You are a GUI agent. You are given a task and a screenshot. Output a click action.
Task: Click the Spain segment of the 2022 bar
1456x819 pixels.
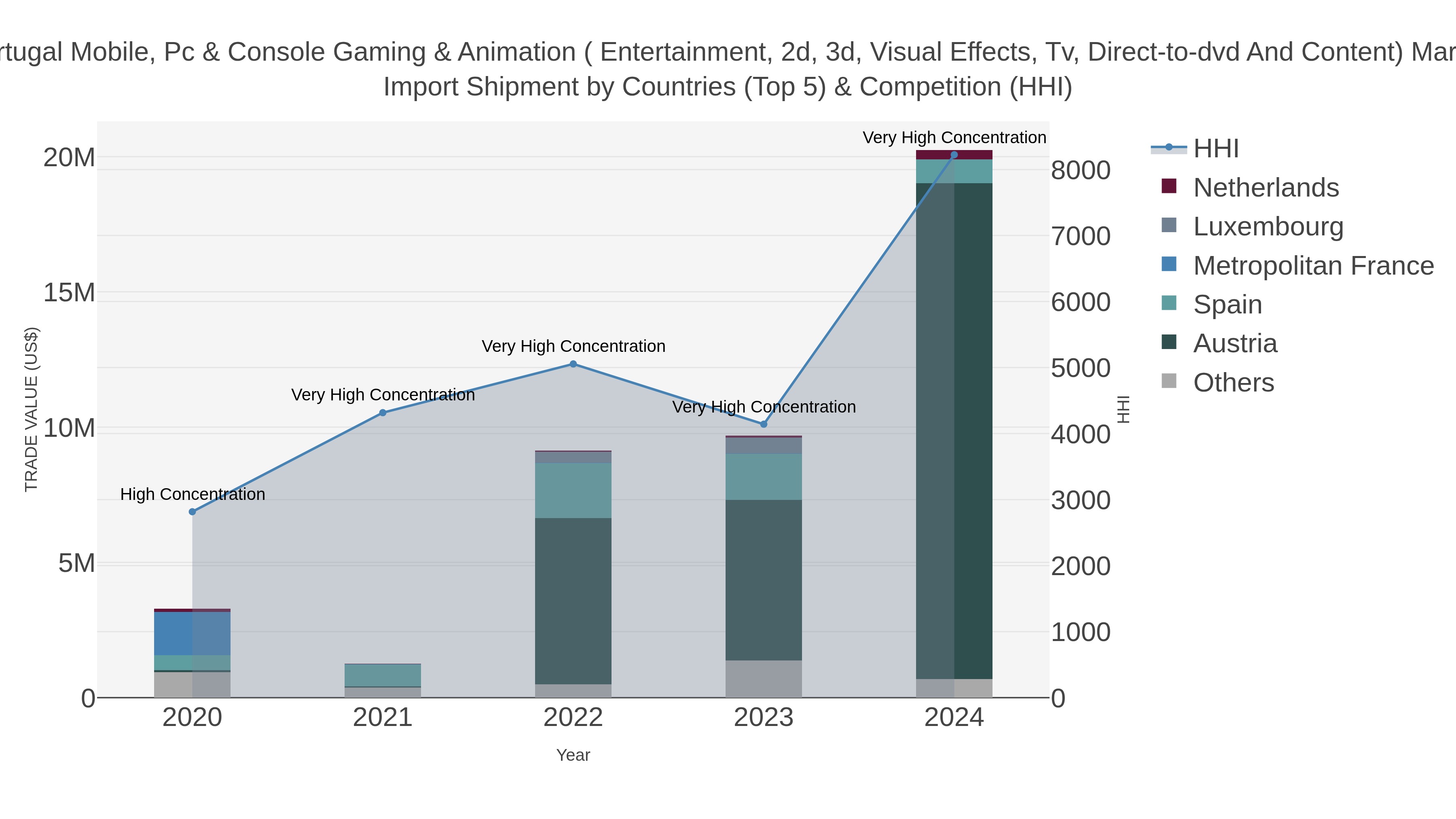[573, 491]
